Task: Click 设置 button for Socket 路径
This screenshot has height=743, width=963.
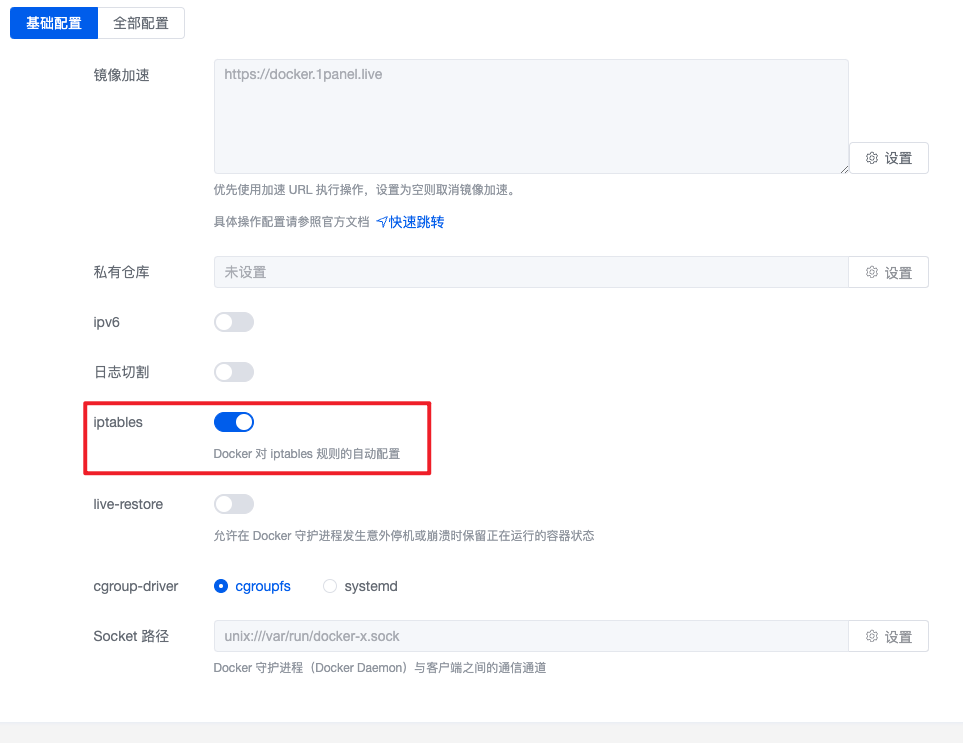Action: pos(889,636)
